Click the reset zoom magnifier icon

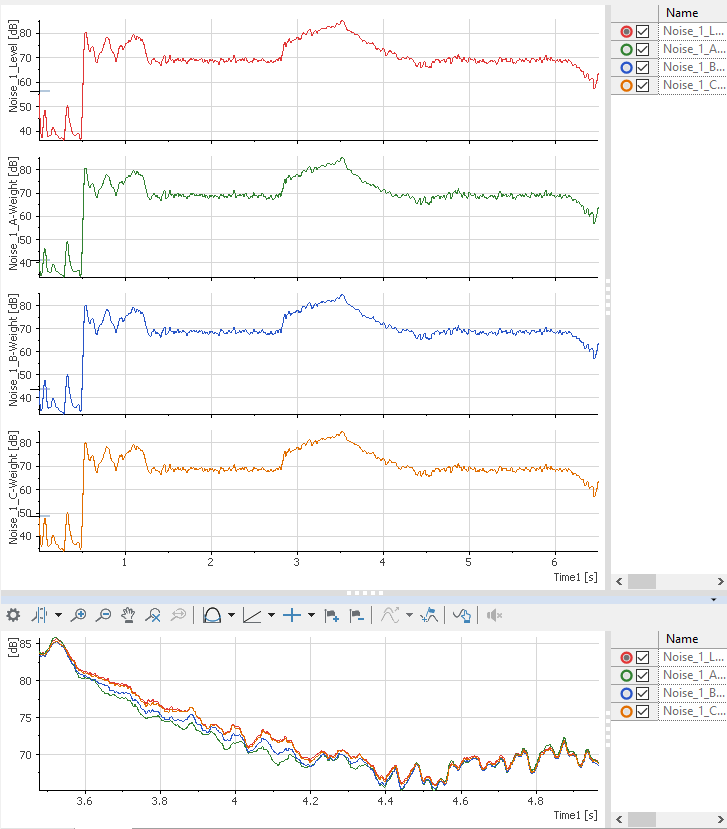tap(154, 615)
